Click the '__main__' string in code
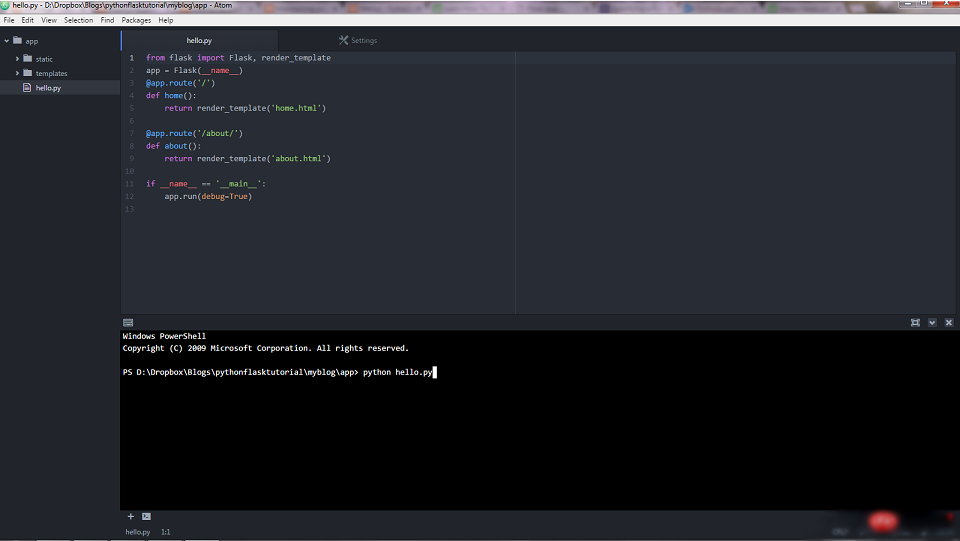This screenshot has height=541, width=960. tap(238, 184)
